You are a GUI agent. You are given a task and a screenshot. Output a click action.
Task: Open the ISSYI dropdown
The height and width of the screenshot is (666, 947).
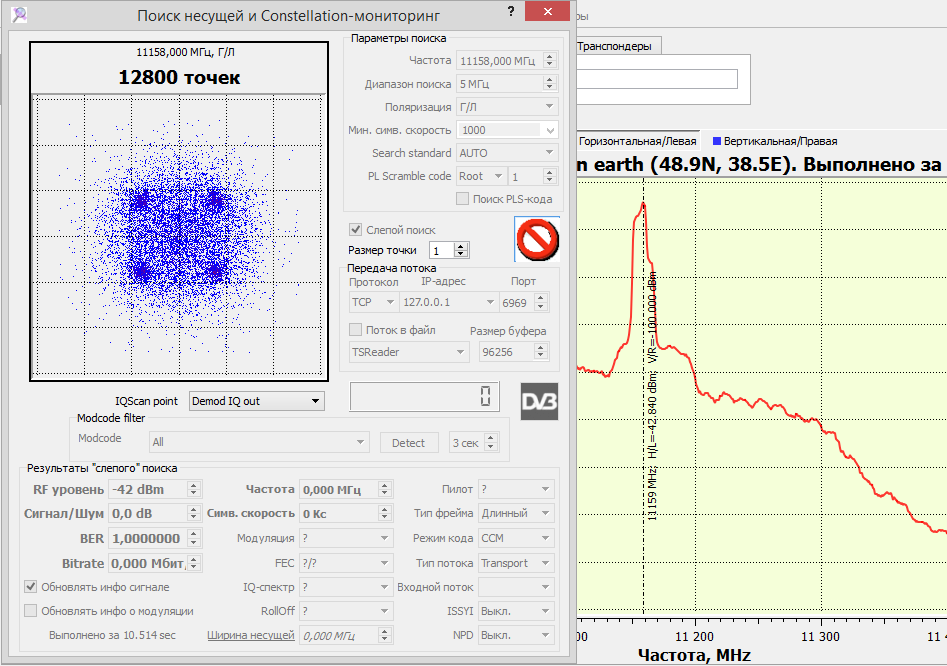pos(516,610)
